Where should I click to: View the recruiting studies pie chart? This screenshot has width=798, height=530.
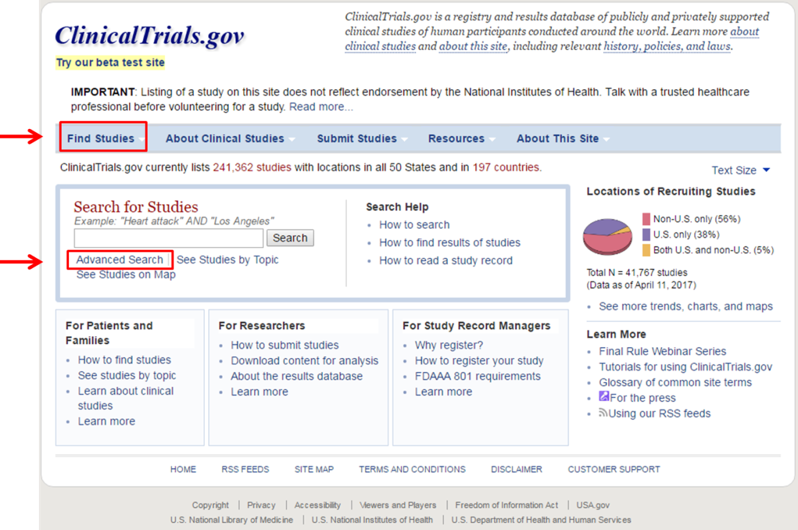[607, 236]
